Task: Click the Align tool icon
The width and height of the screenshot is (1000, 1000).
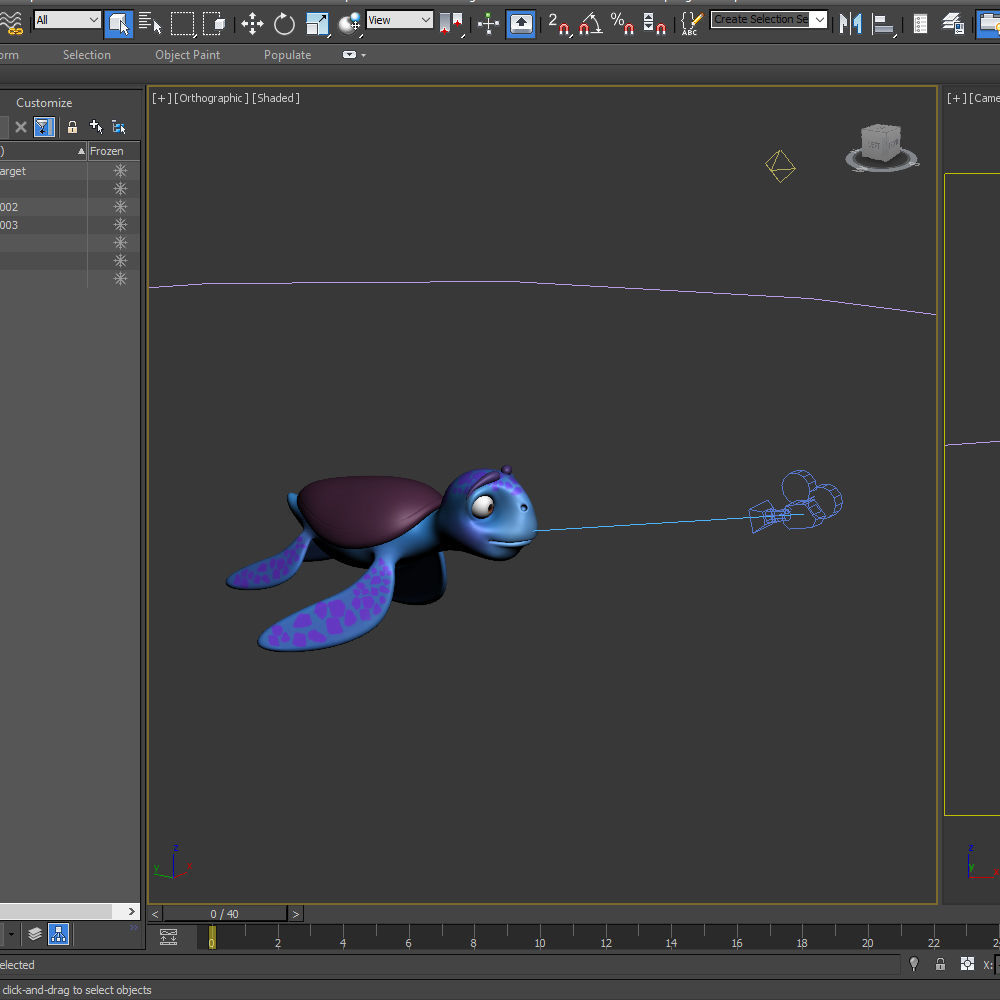Action: (x=883, y=24)
